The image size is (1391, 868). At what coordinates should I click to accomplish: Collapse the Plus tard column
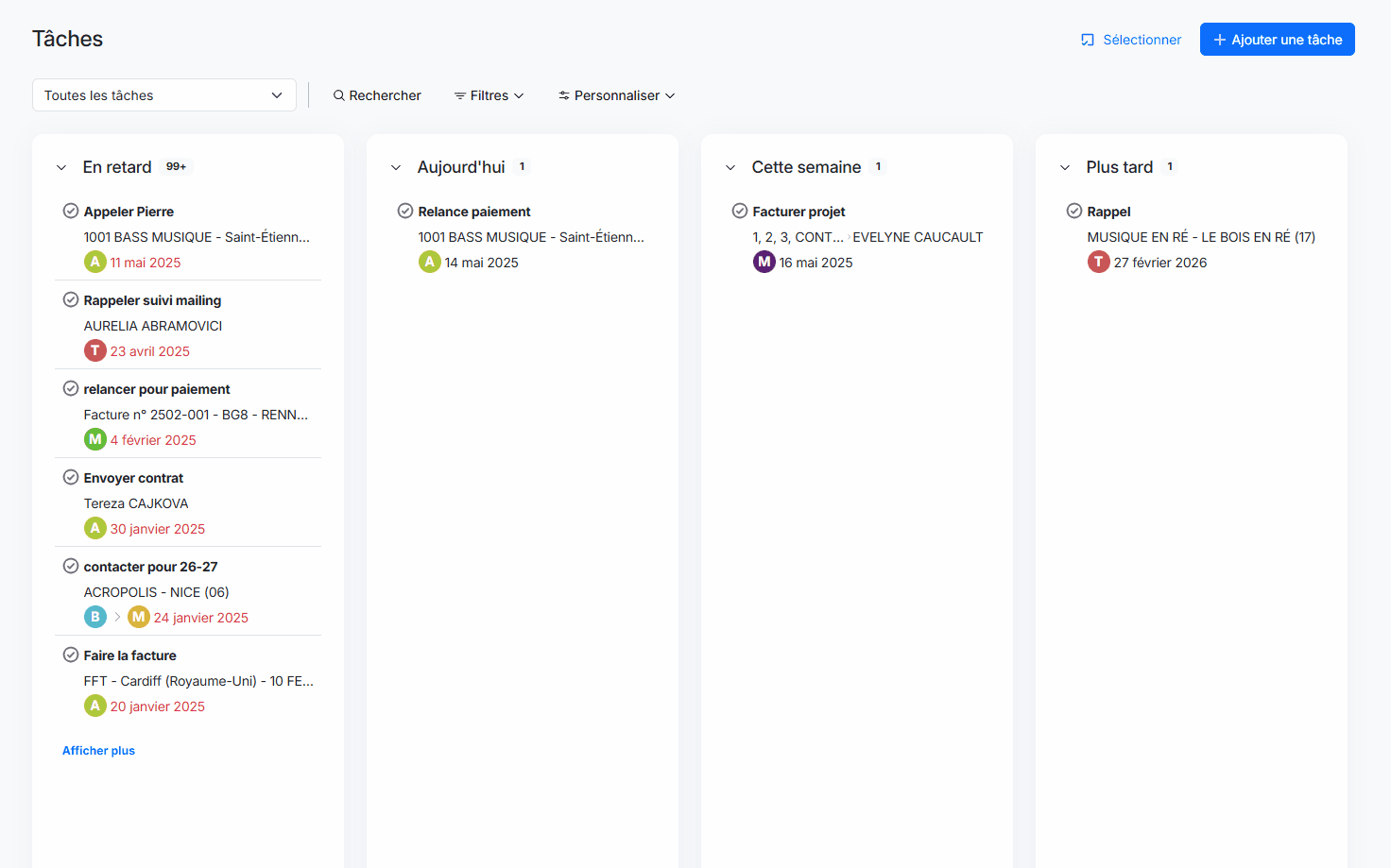(x=1065, y=168)
